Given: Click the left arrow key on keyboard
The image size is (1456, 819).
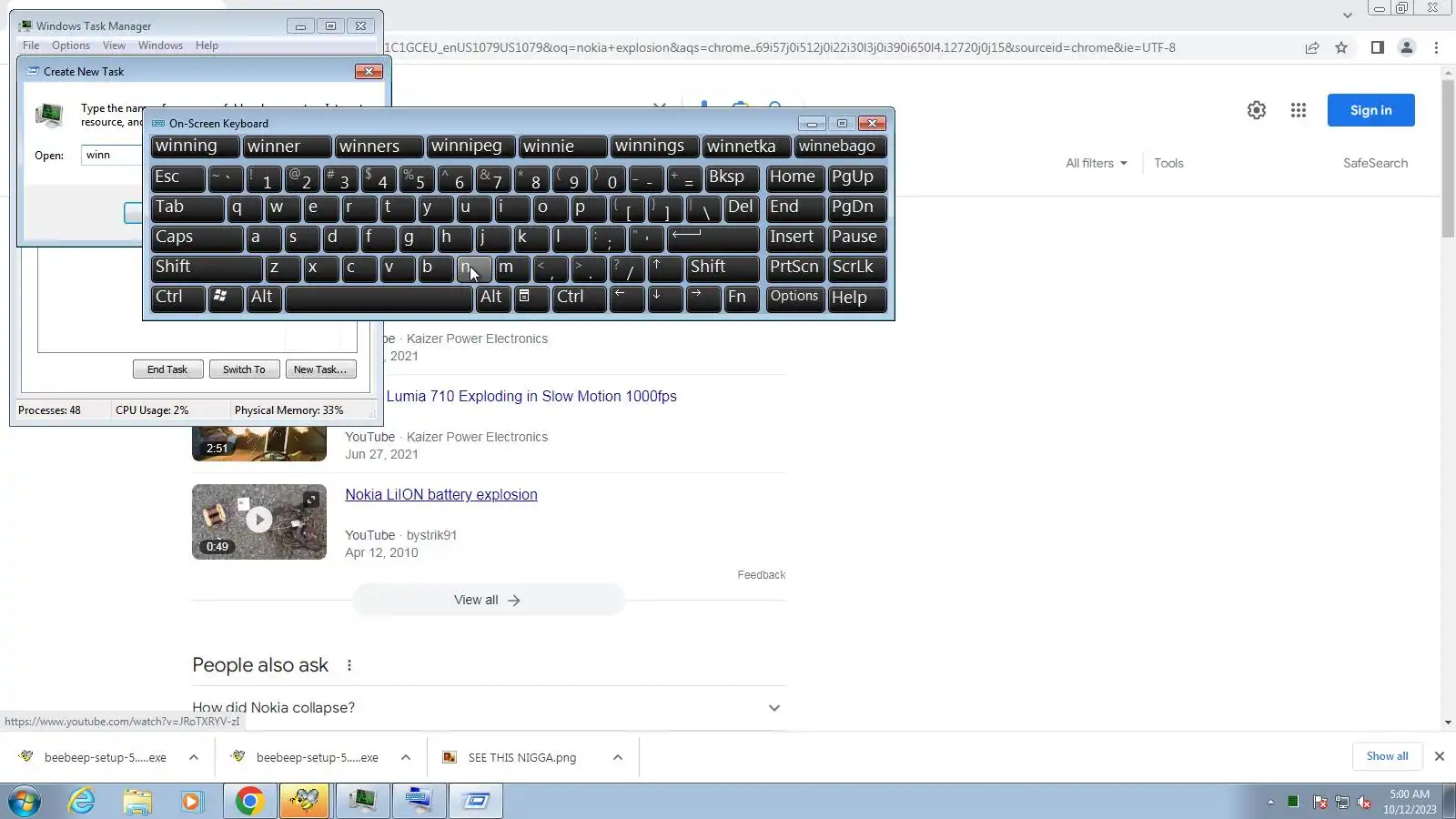Looking at the screenshot, I should pos(627,298).
